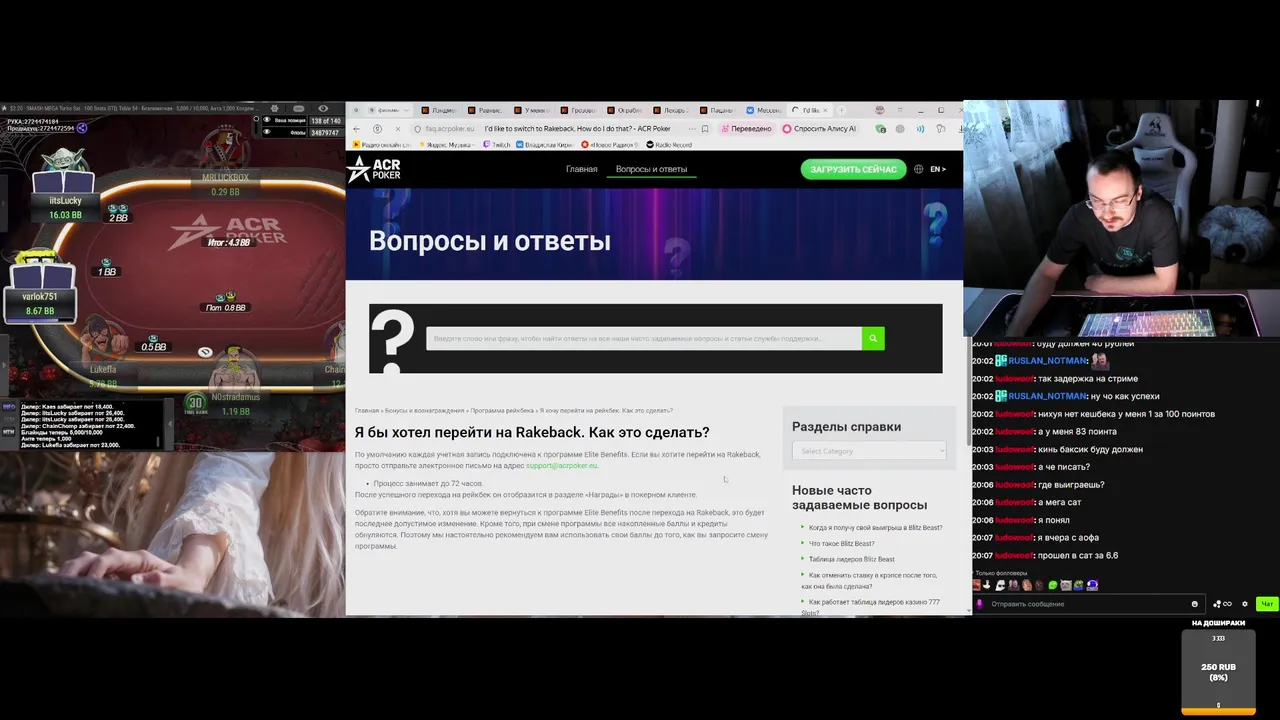Screen dimensions: 1280x720
Task: Click the green search magnifier button
Action: 873,338
